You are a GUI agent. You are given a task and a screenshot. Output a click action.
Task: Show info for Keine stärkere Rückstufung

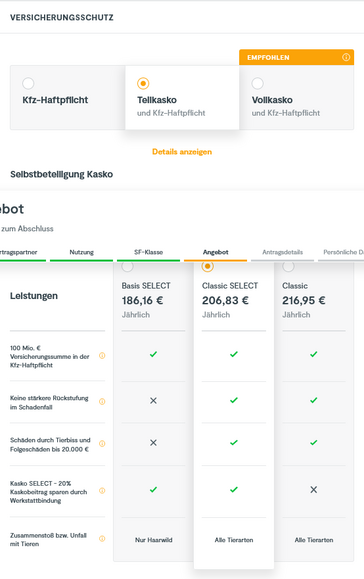(x=102, y=401)
